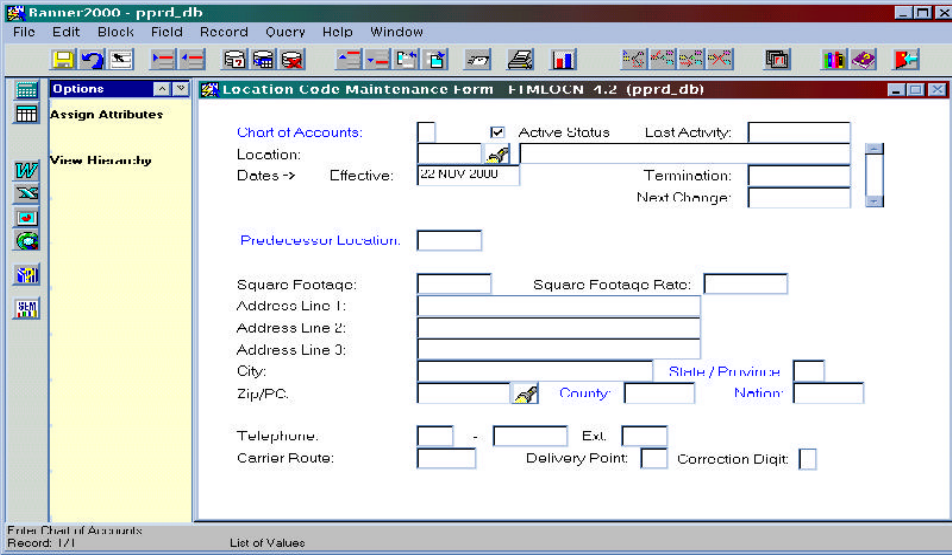Click the first workflow icon in the toolbar group

(x=633, y=60)
